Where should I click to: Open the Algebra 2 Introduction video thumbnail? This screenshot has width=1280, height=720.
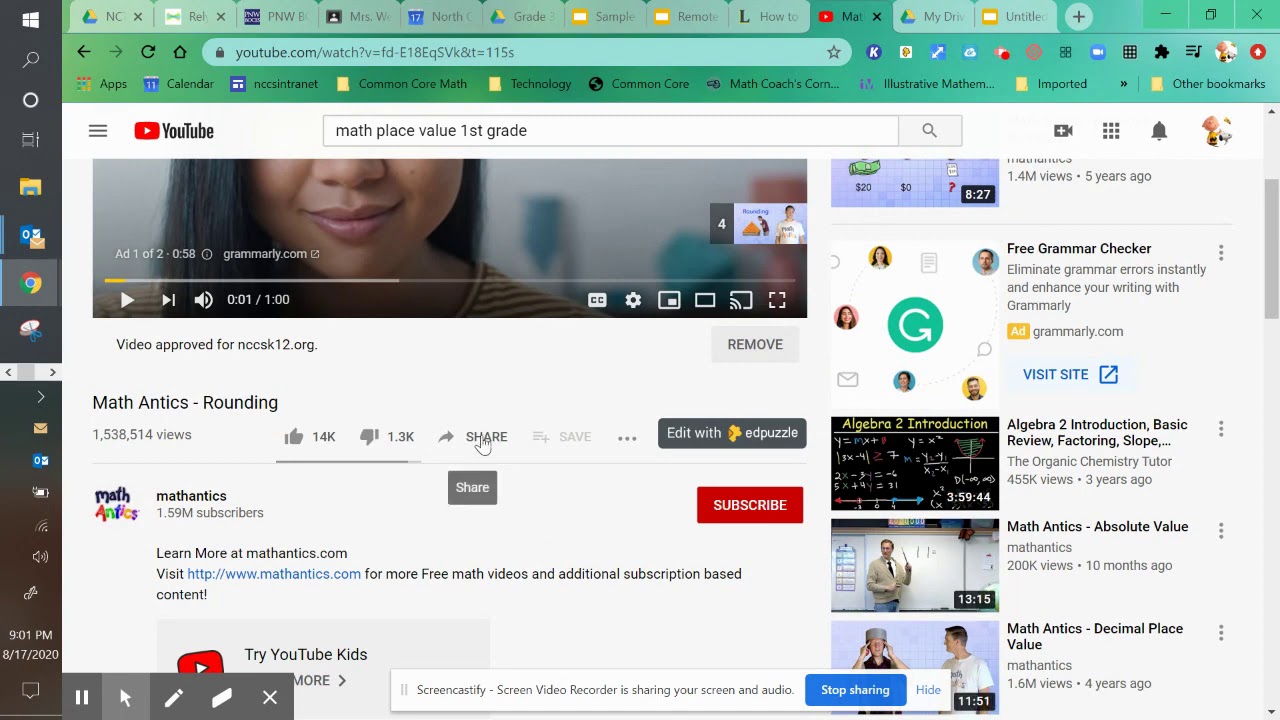click(x=915, y=463)
